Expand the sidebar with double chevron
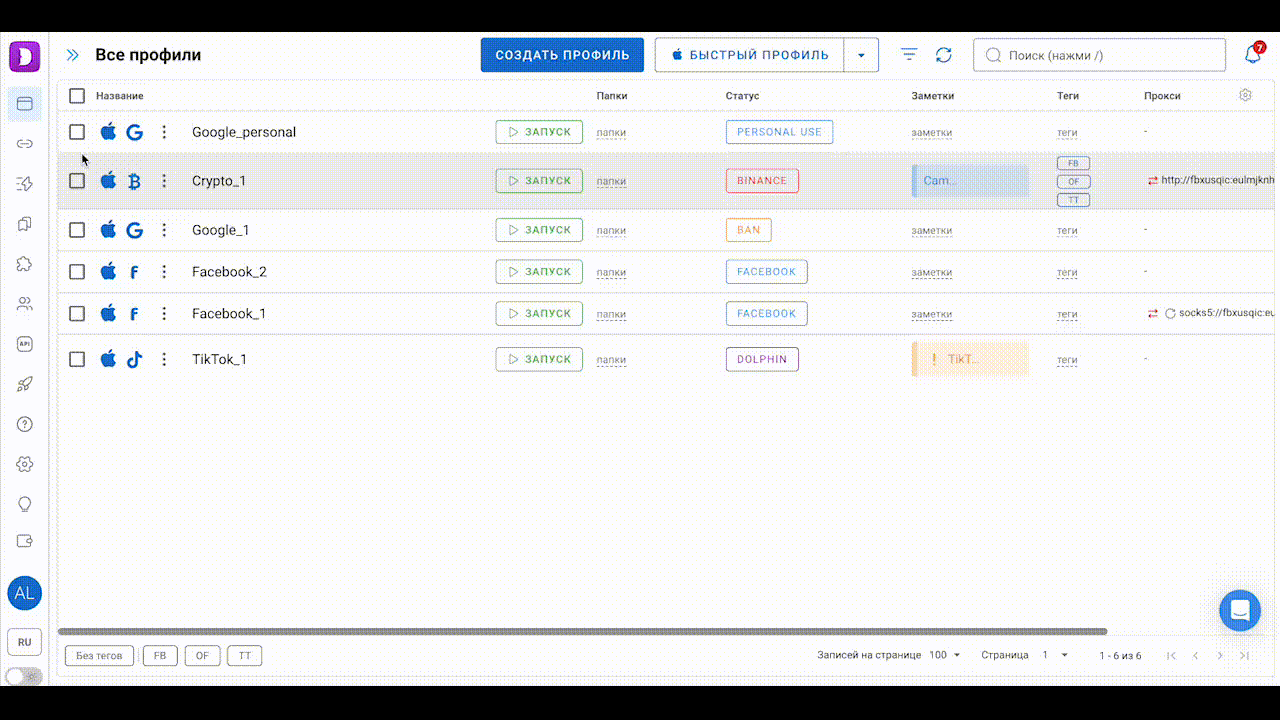Screen dimensions: 1280x720 [72, 55]
